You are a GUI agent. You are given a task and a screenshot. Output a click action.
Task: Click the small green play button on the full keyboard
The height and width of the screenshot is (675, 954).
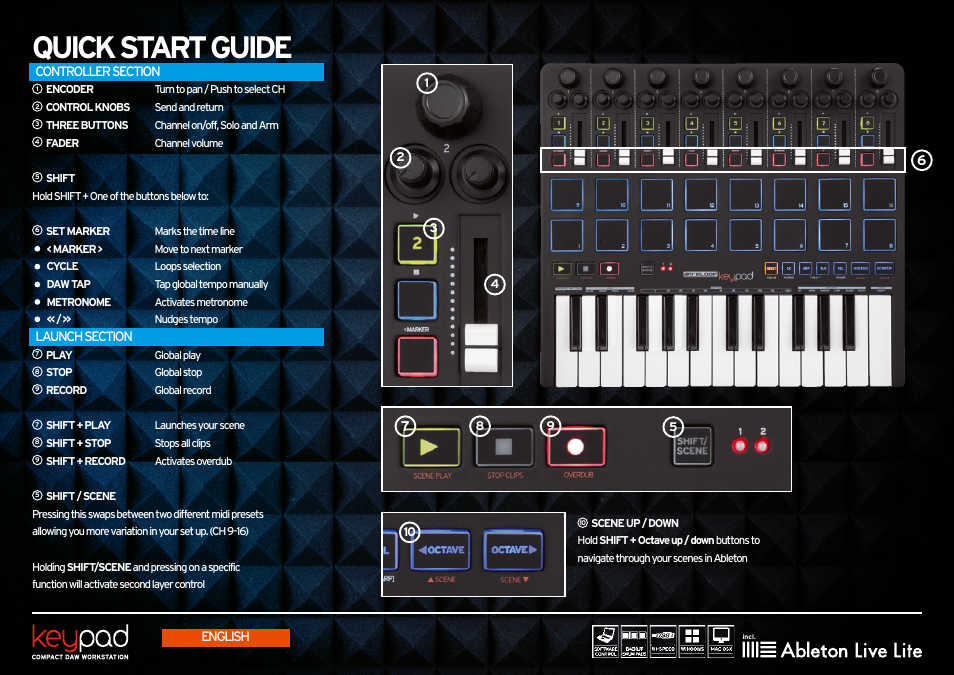562,268
